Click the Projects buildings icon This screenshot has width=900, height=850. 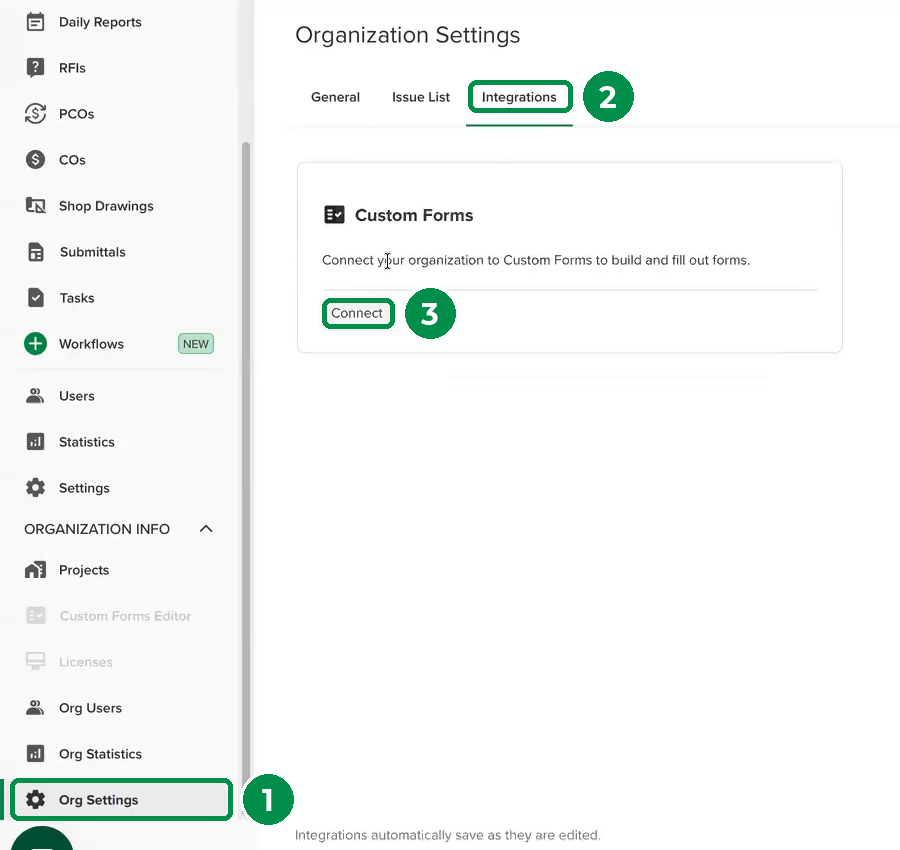(x=35, y=570)
